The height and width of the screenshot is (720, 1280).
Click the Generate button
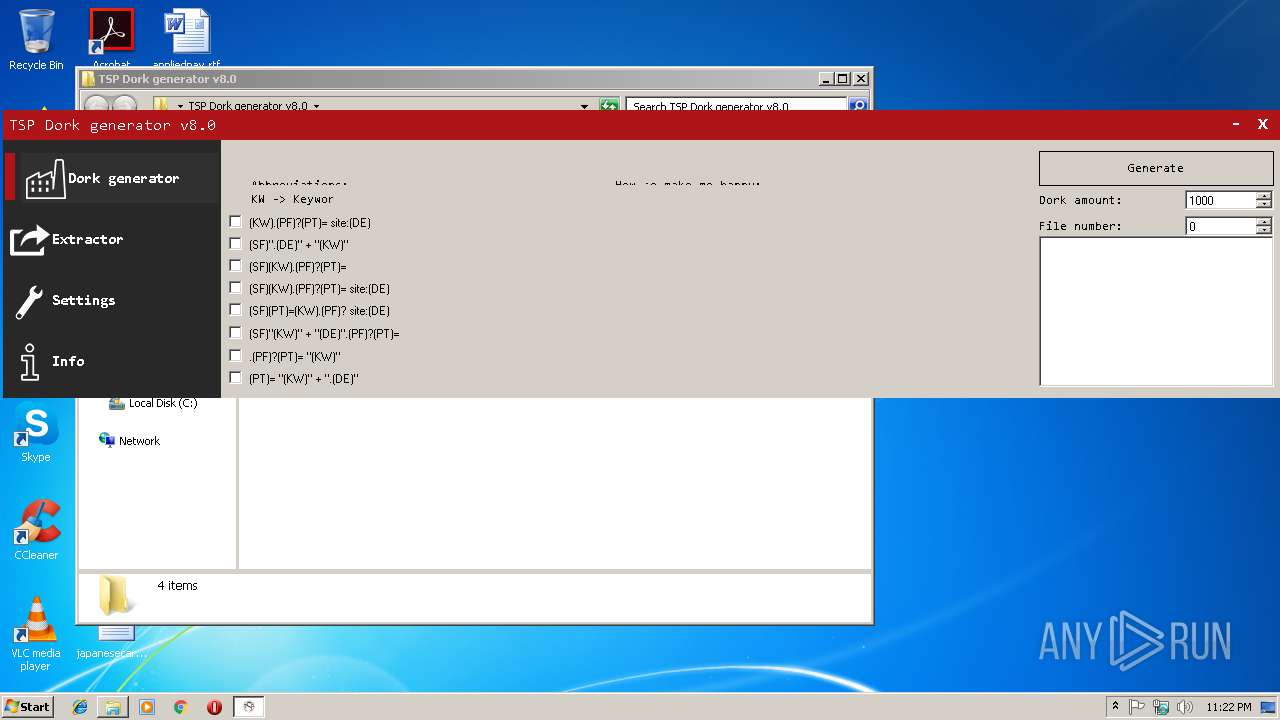1156,168
